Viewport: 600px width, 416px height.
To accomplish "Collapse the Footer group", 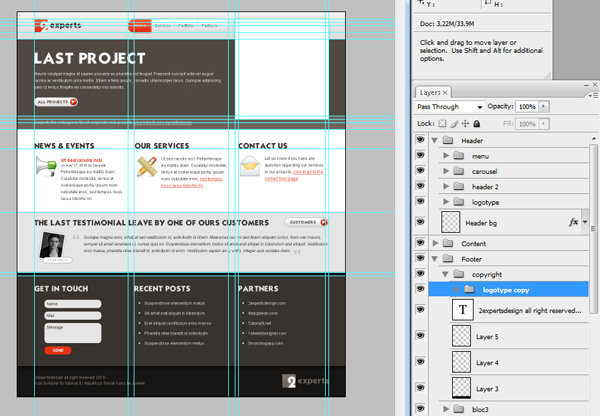I will (x=435, y=259).
